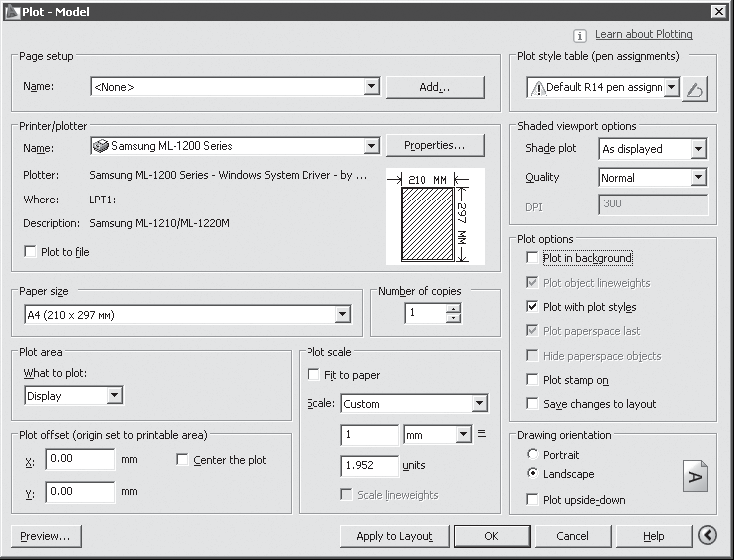The height and width of the screenshot is (560, 734).
Task: Open the Paper size dropdown
Action: coord(343,315)
